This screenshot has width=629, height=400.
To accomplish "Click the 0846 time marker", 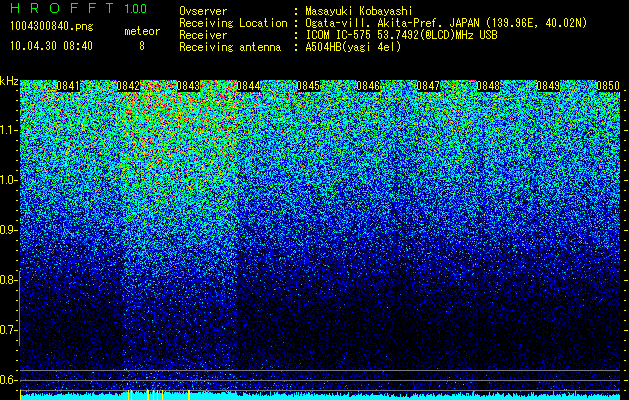I will 368,86.
